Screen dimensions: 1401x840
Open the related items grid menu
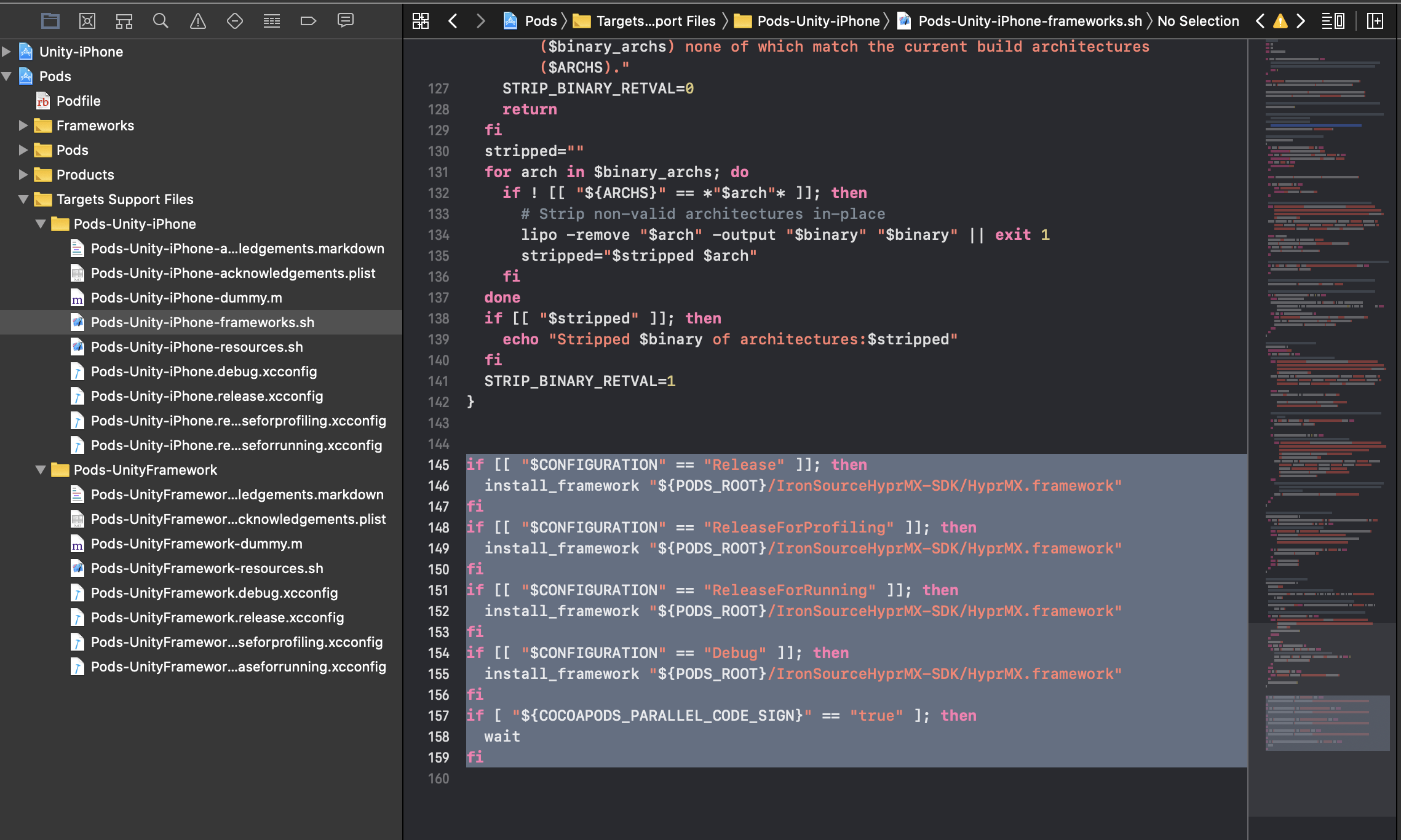(x=421, y=21)
